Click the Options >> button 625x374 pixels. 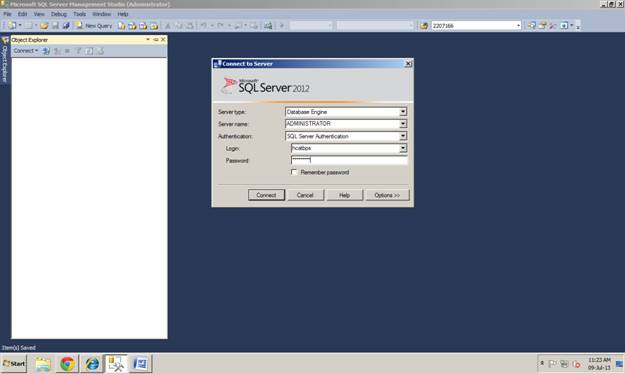click(x=387, y=195)
